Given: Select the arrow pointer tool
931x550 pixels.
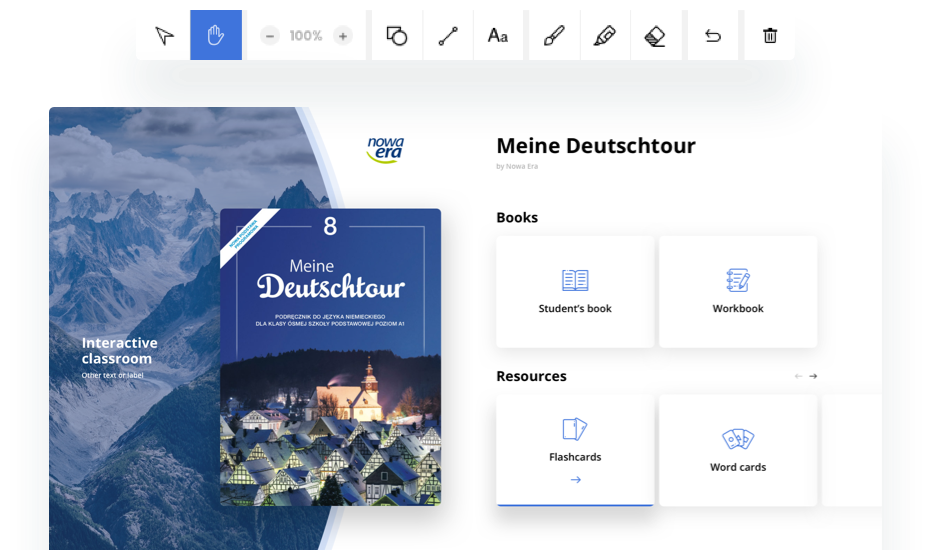Looking at the screenshot, I should (165, 36).
